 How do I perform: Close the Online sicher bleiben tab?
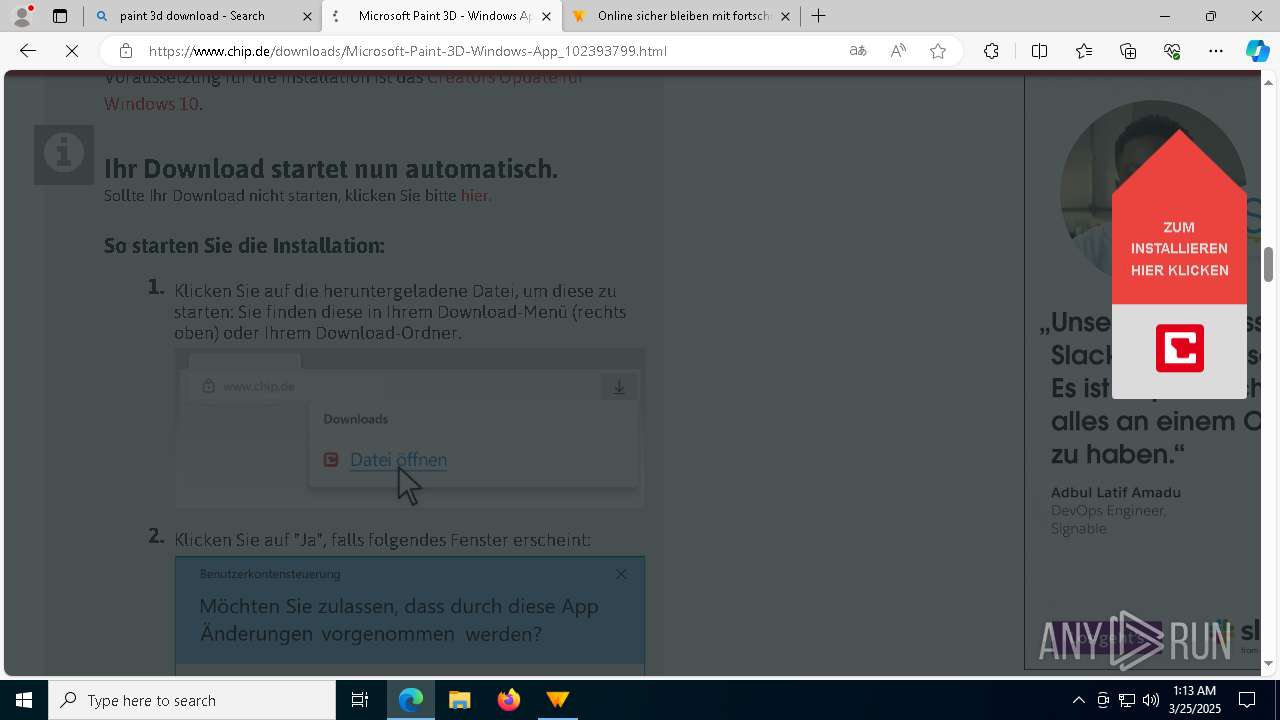coord(785,16)
